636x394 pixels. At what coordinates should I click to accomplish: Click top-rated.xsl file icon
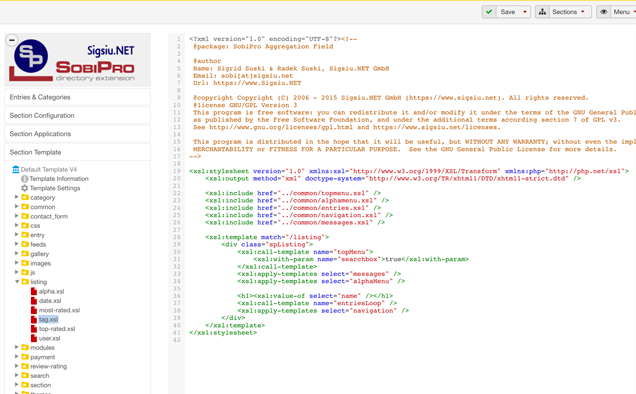point(34,329)
